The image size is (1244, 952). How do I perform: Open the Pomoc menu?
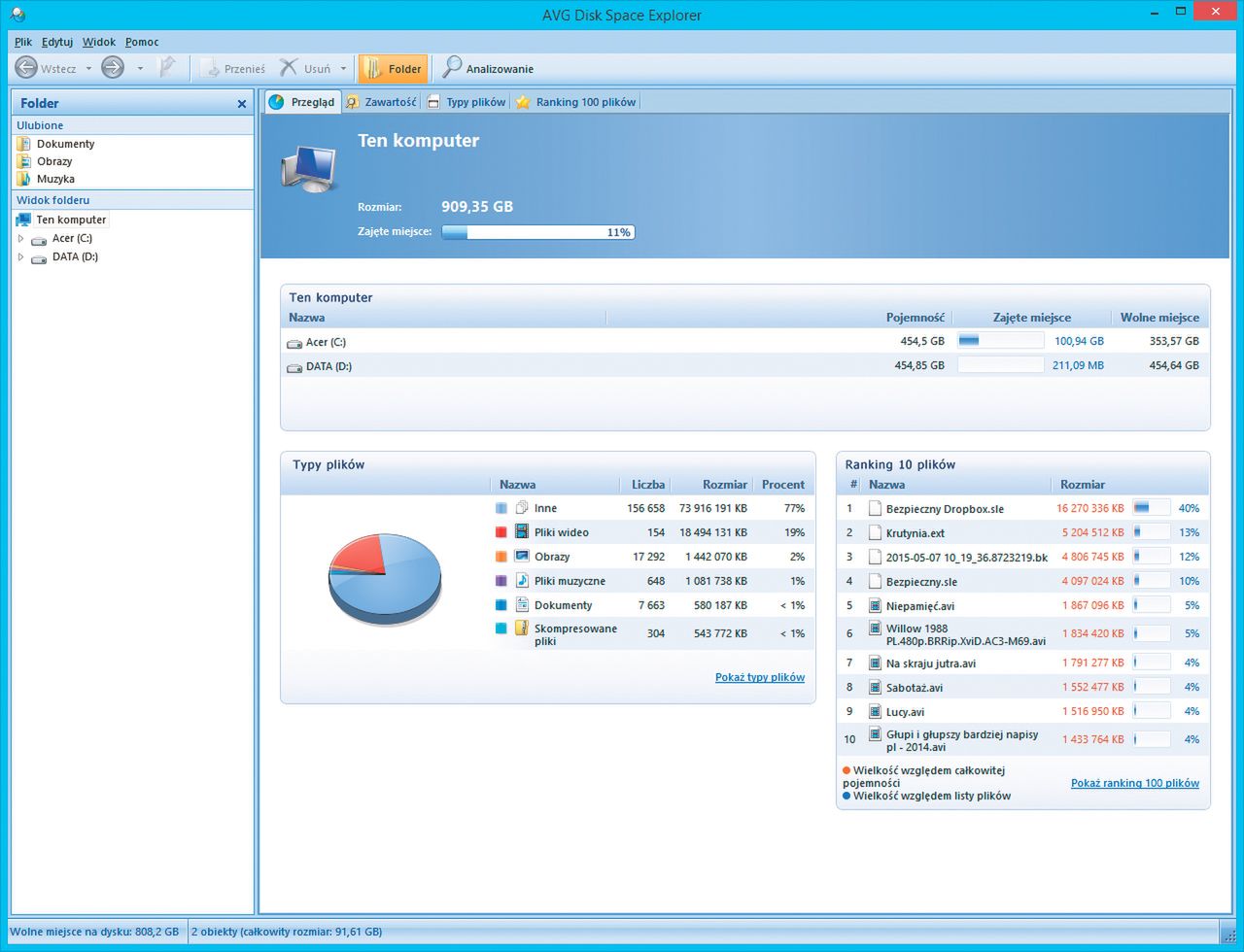coord(142,42)
